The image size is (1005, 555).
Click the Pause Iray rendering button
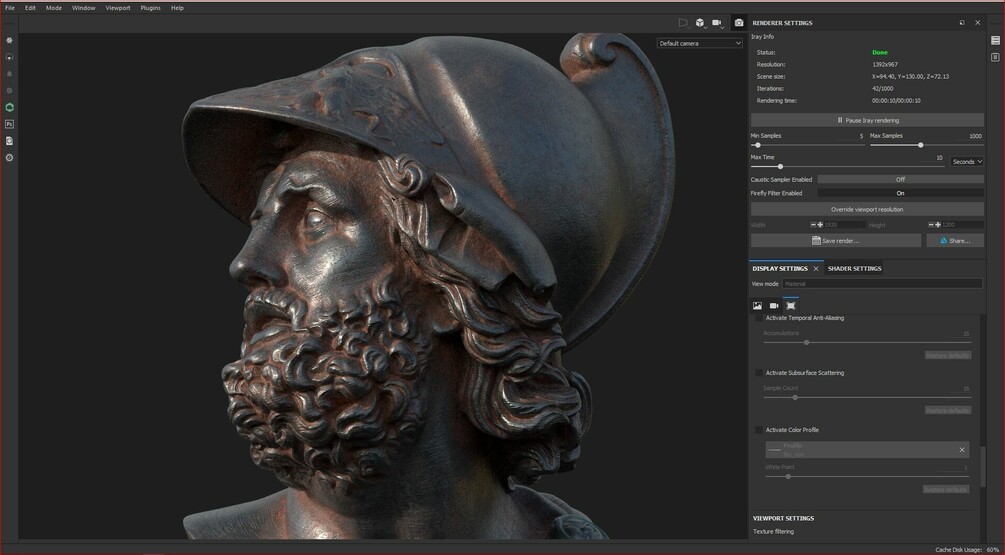867,120
